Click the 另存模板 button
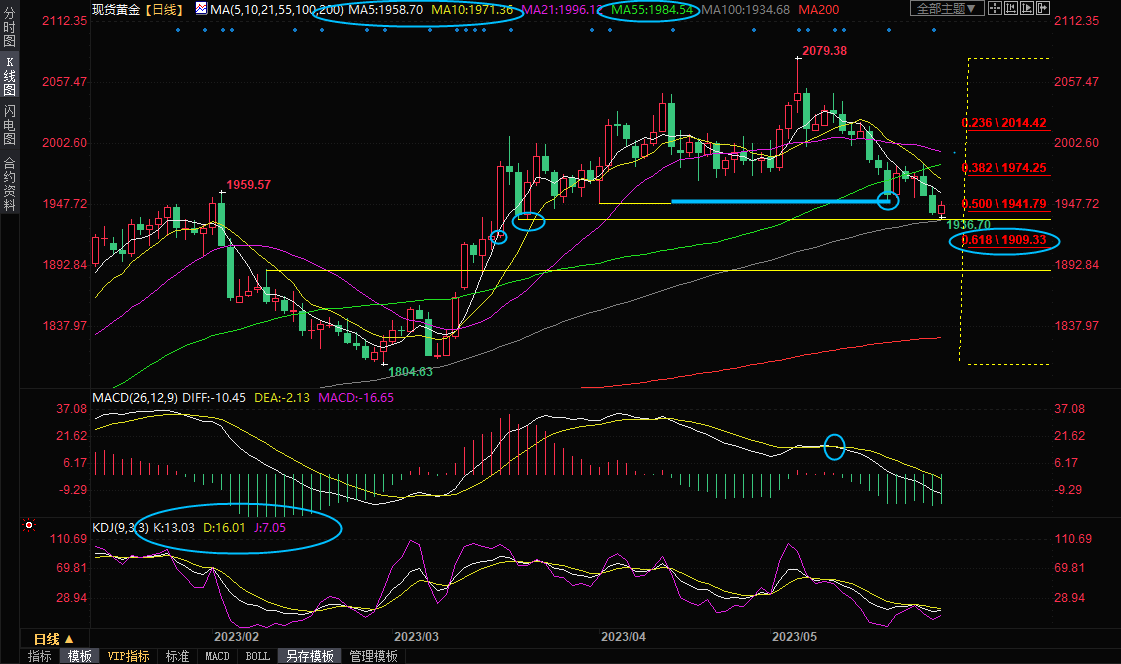Viewport: 1121px width, 664px height. 309,656
